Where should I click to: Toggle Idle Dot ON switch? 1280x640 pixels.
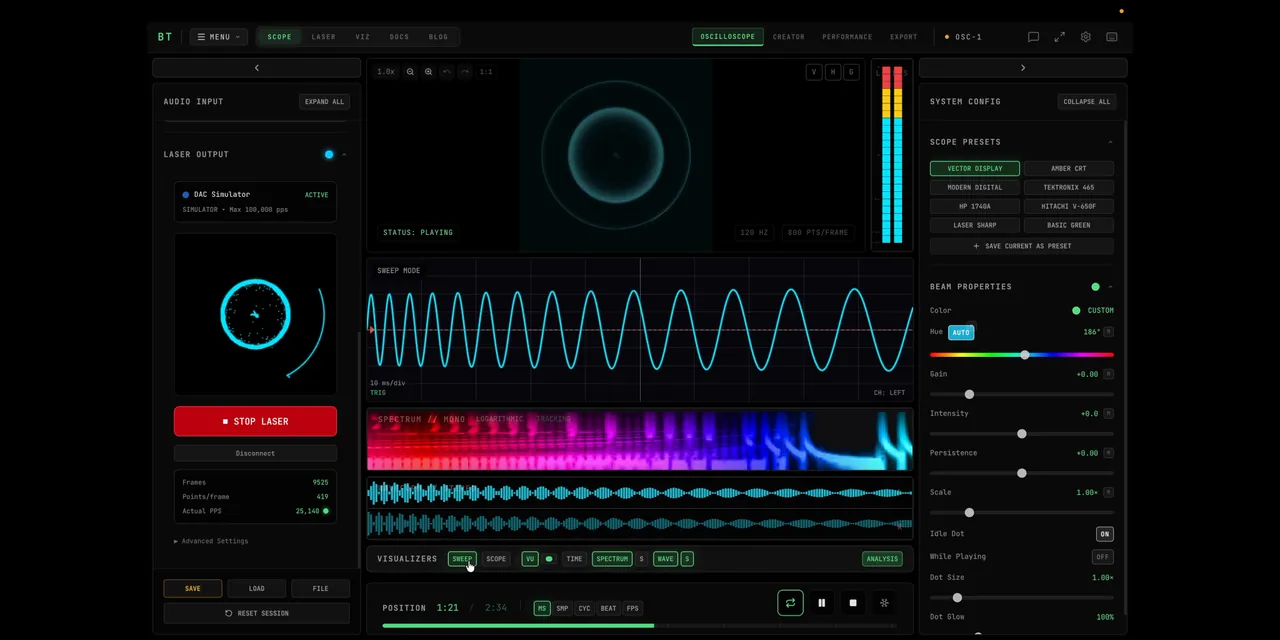[x=1105, y=534]
